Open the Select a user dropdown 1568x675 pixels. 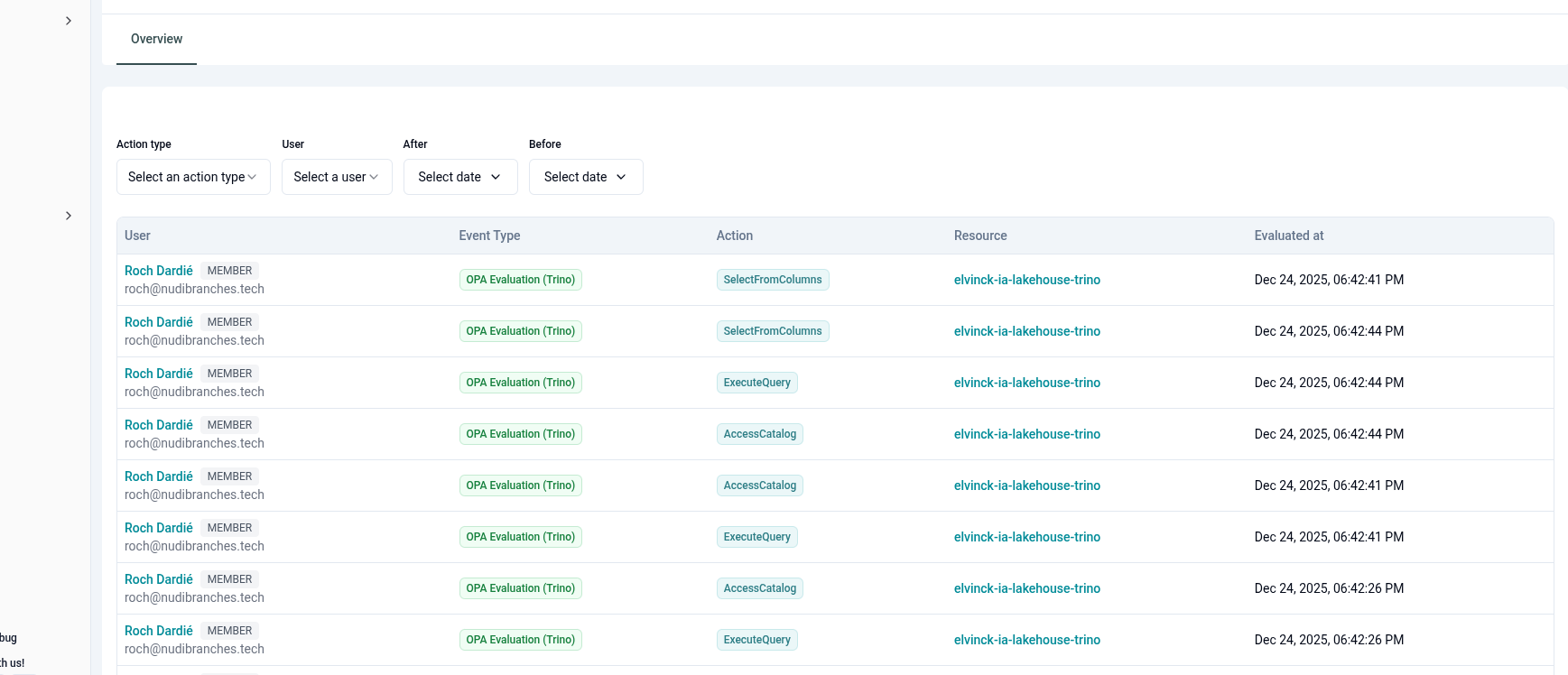pos(337,177)
